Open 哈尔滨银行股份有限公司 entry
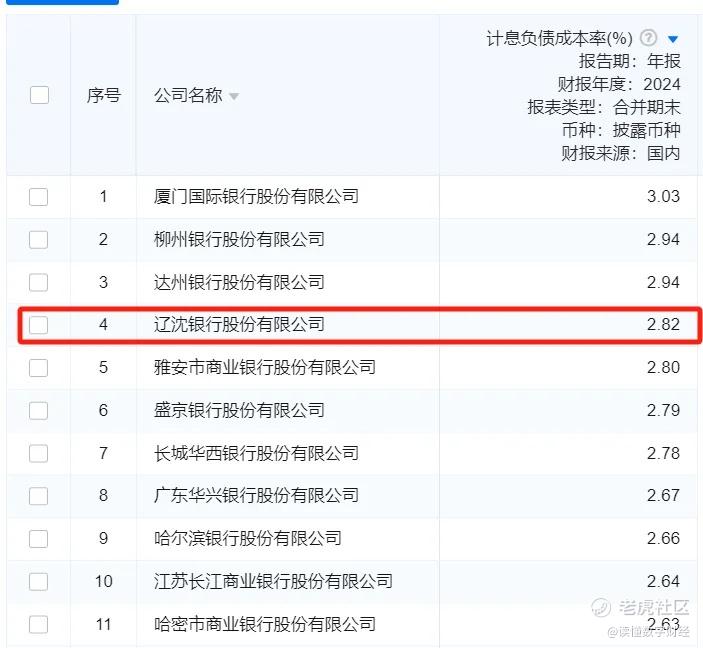Viewport: 703px width, 648px height. point(247,538)
